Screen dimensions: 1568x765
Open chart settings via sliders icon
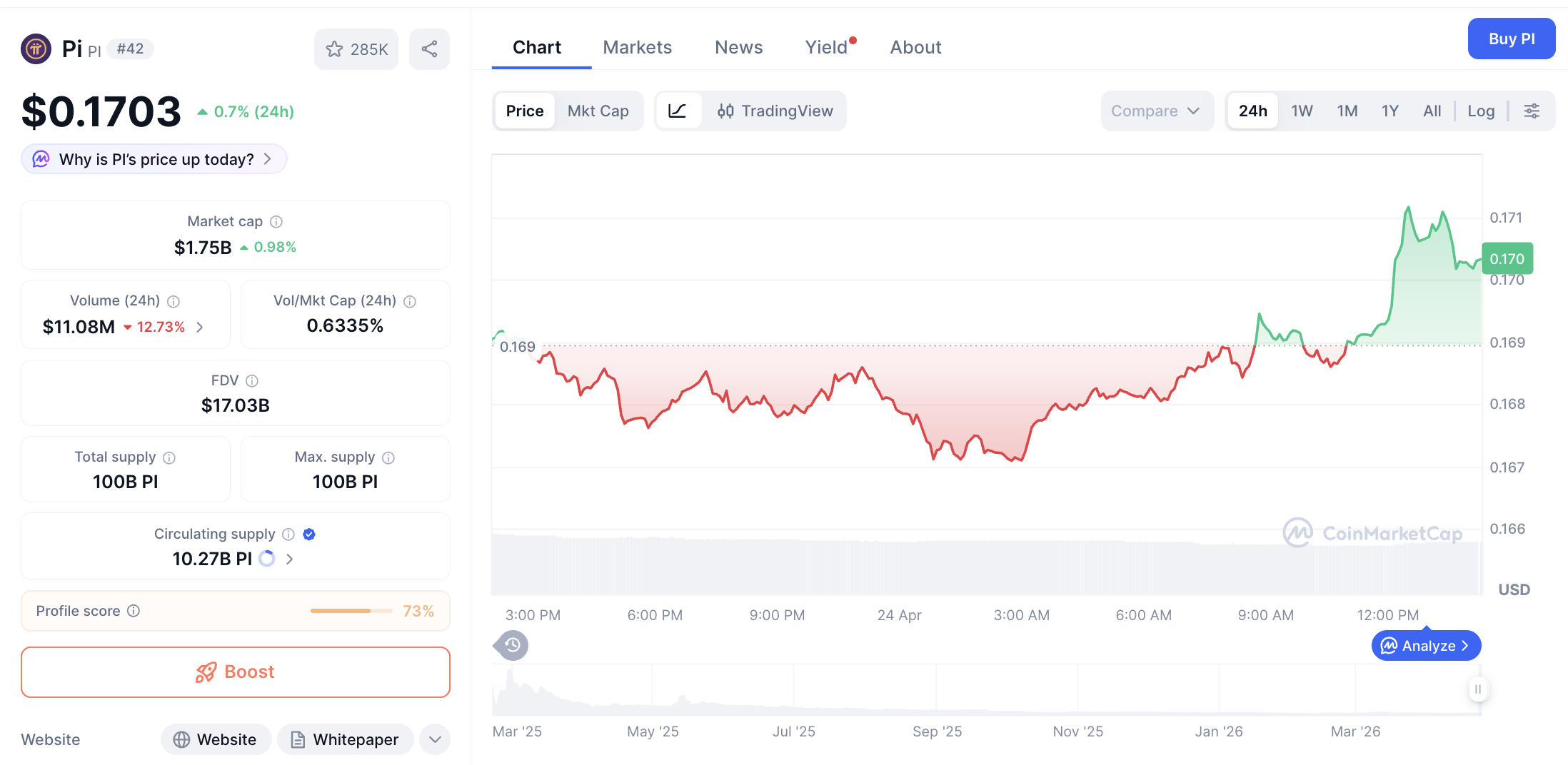pyautogui.click(x=1532, y=111)
